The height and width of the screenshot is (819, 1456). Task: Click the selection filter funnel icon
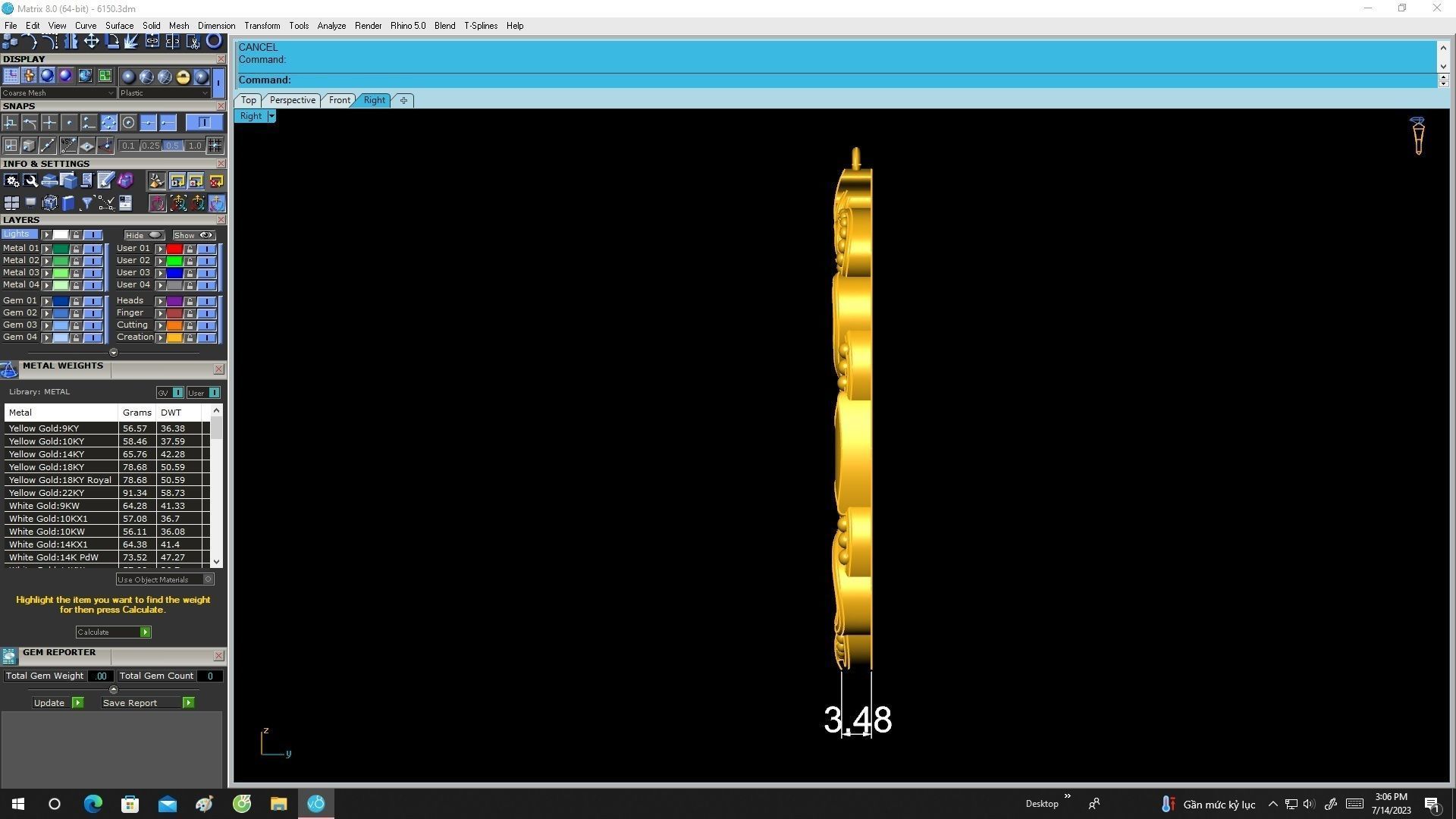tap(86, 202)
